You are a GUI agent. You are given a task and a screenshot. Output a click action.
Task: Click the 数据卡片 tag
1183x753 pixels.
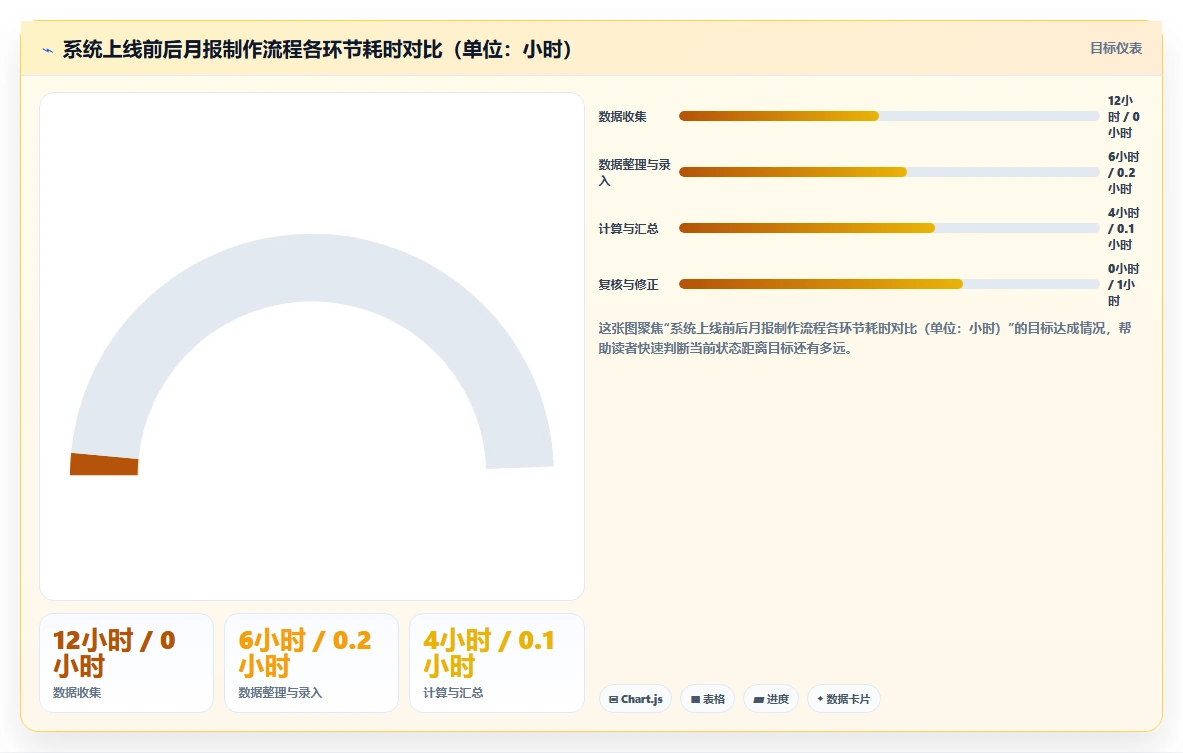point(843,699)
